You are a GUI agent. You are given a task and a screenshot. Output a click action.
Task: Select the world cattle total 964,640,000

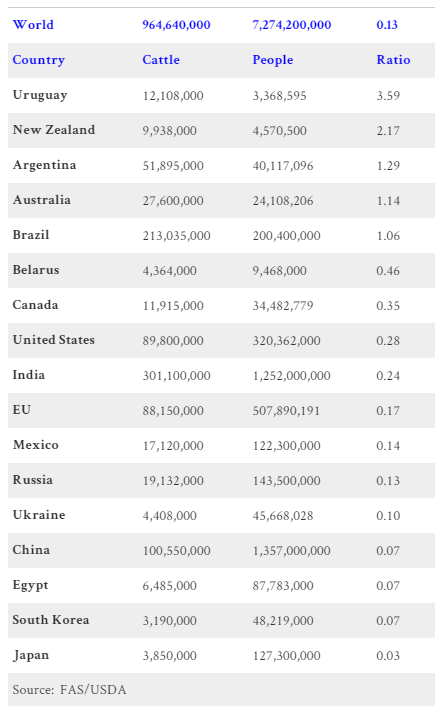click(176, 25)
